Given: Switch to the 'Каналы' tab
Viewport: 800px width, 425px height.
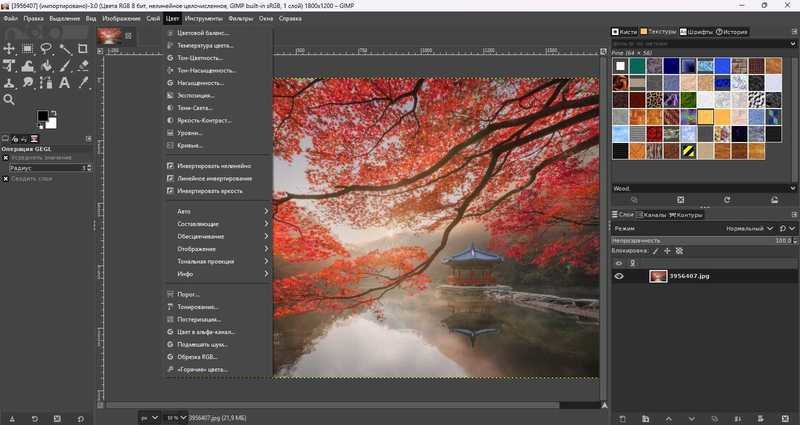Looking at the screenshot, I should (x=654, y=215).
